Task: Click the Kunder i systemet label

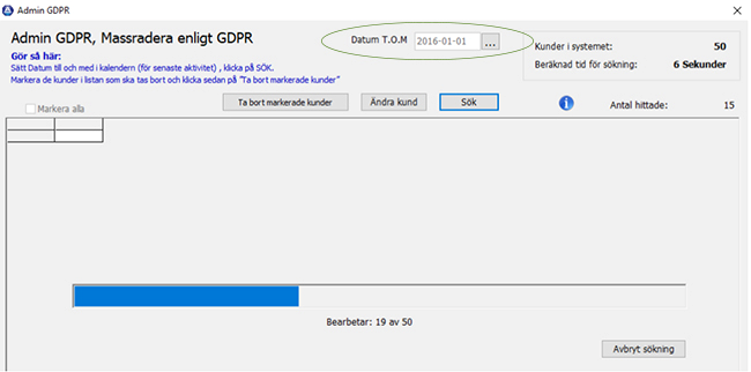Action: [573, 47]
